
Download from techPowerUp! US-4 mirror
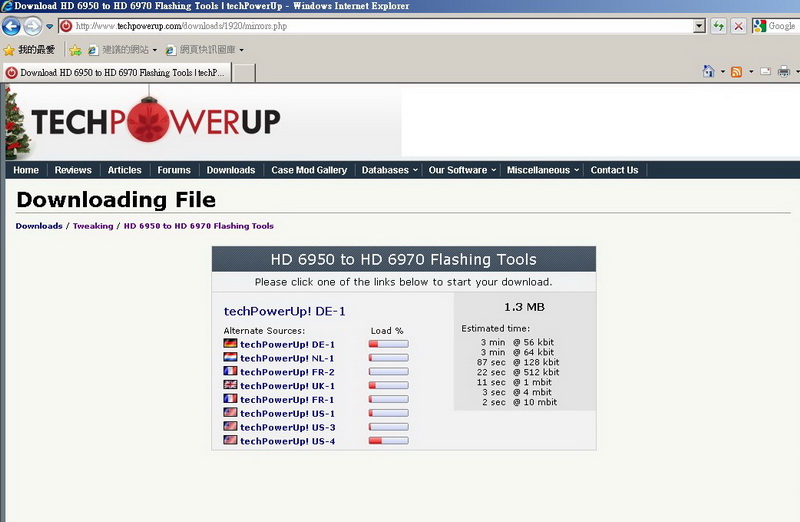(287, 441)
